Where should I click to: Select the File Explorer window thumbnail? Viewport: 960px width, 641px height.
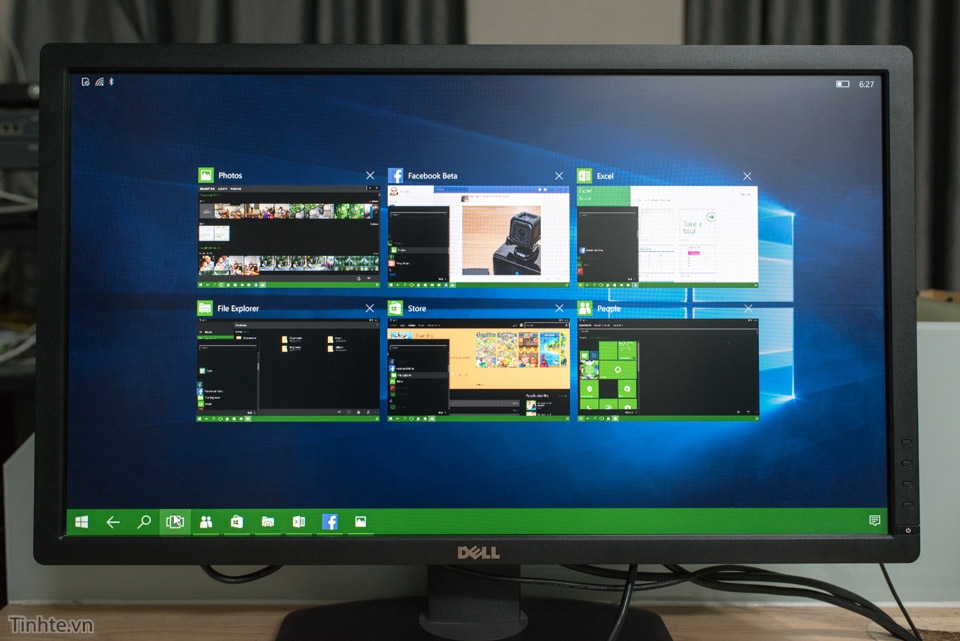tap(288, 370)
